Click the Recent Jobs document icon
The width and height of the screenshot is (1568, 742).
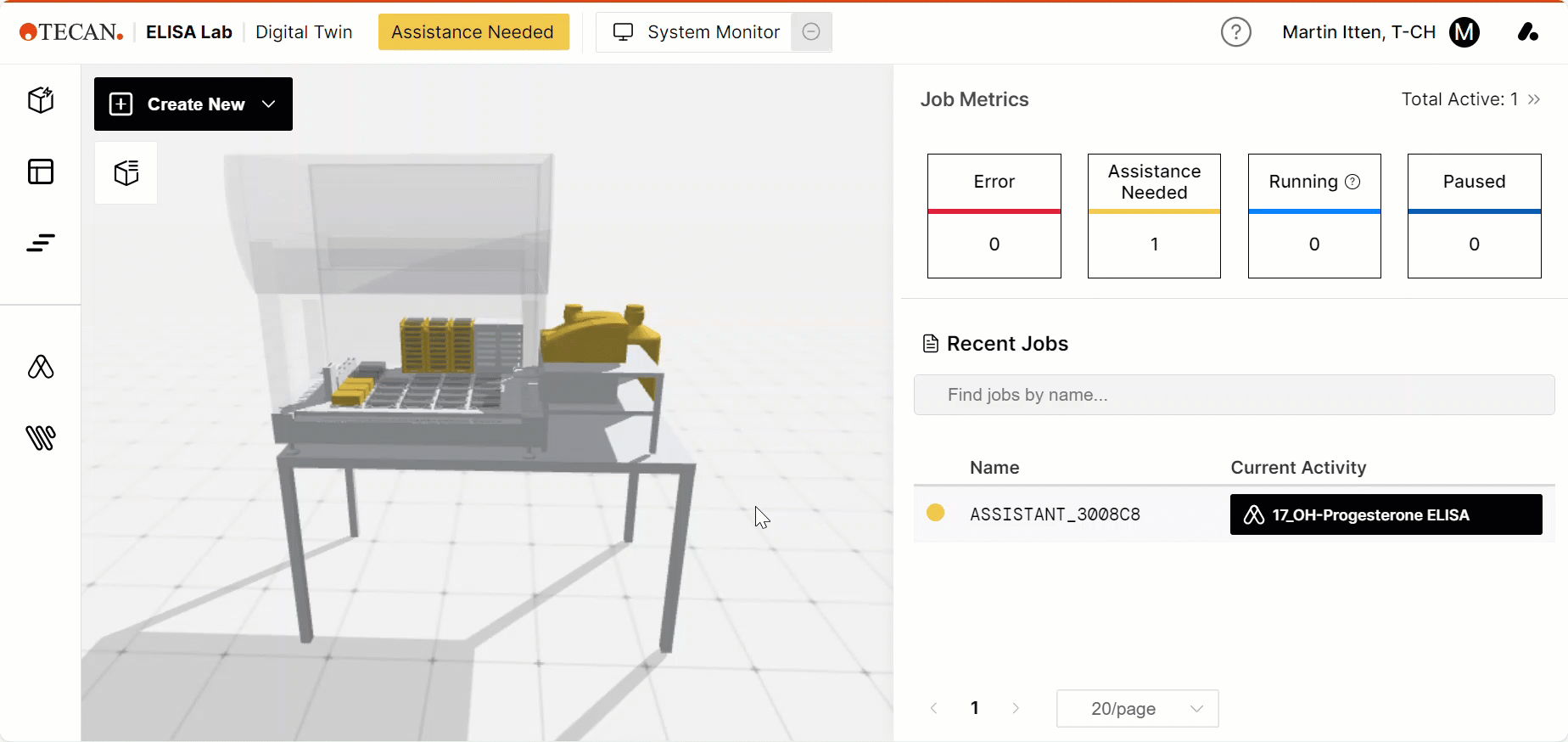931,344
